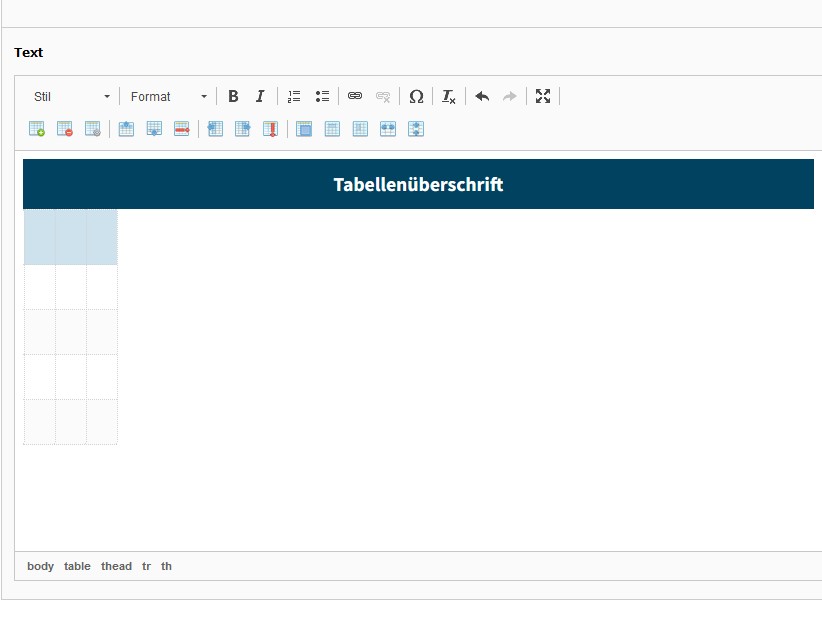
Task: Open the Stil dropdown
Action: tap(72, 97)
